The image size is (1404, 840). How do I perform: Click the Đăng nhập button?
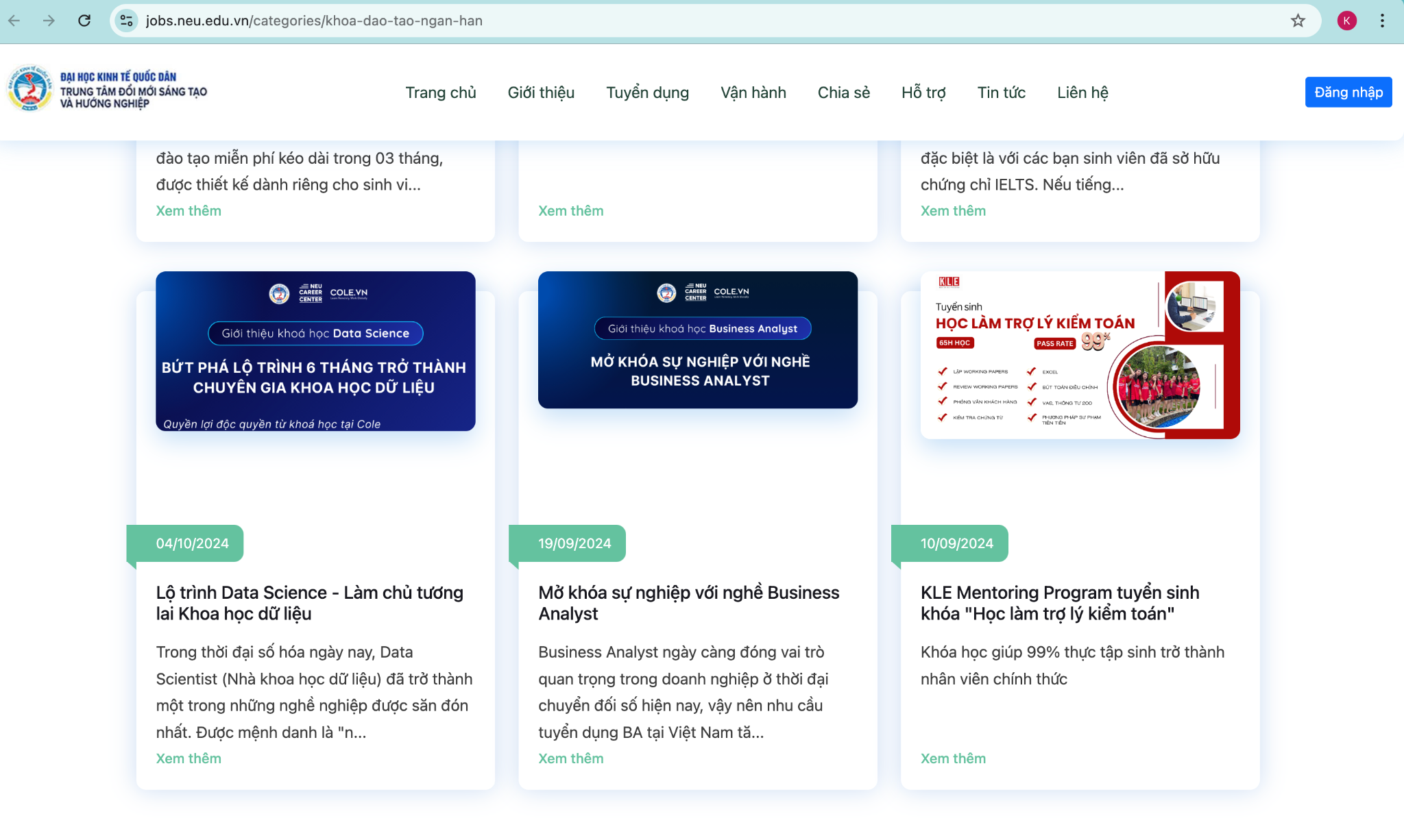(x=1348, y=92)
